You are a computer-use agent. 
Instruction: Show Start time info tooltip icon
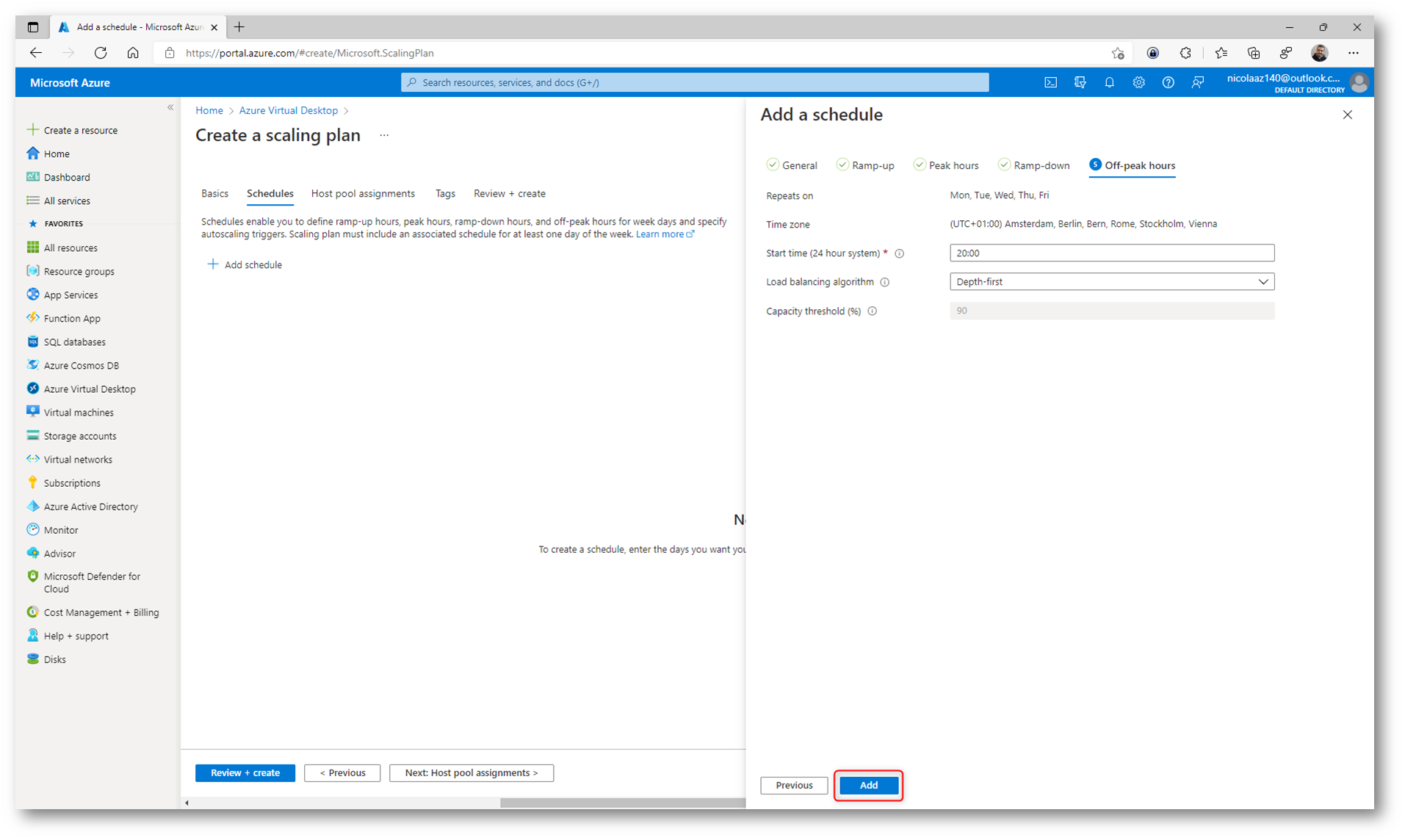click(899, 253)
